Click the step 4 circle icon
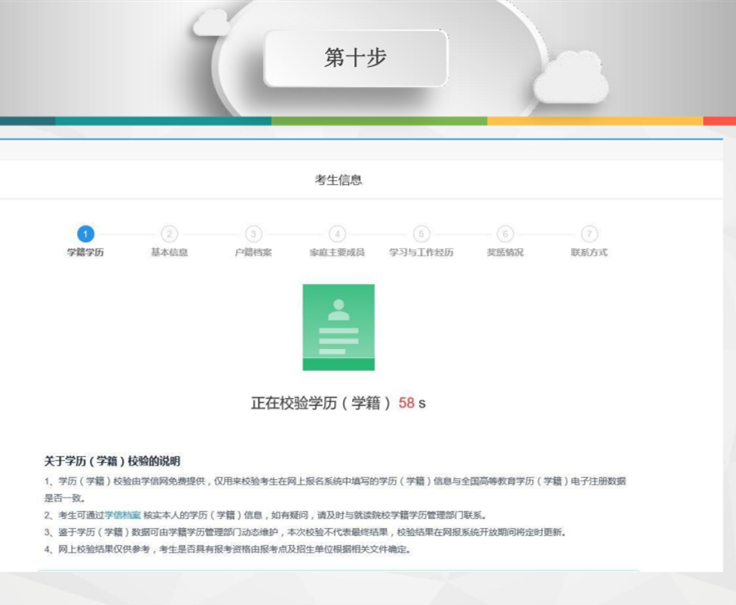The image size is (736, 605). click(x=337, y=234)
